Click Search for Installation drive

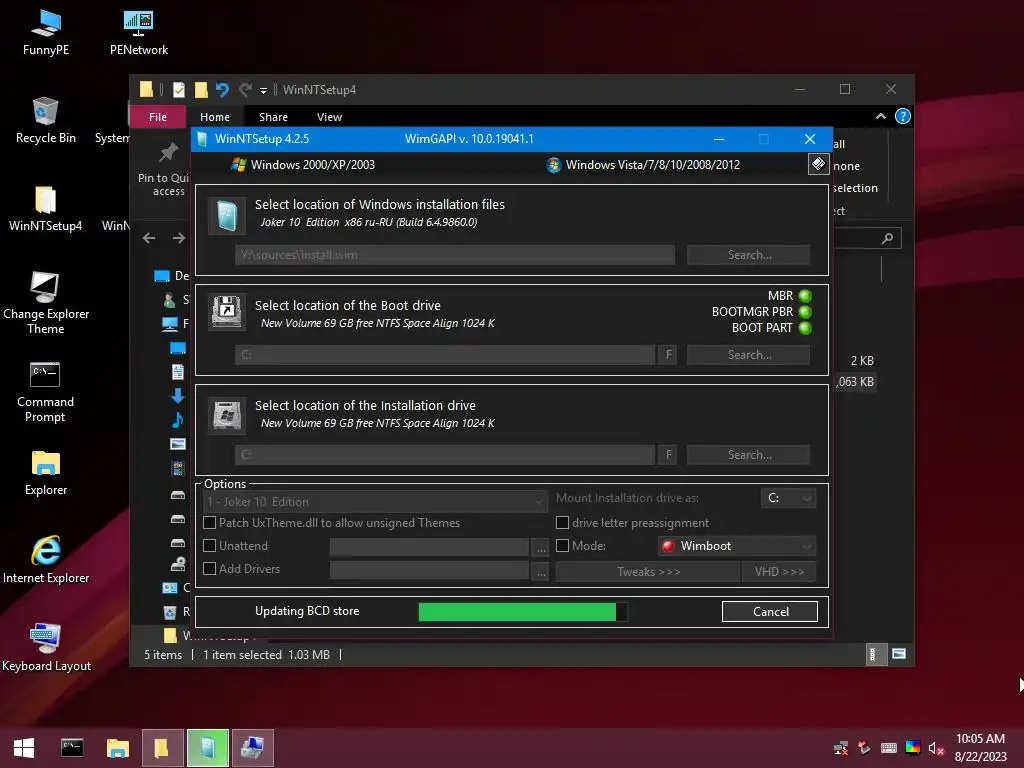pyautogui.click(x=748, y=455)
